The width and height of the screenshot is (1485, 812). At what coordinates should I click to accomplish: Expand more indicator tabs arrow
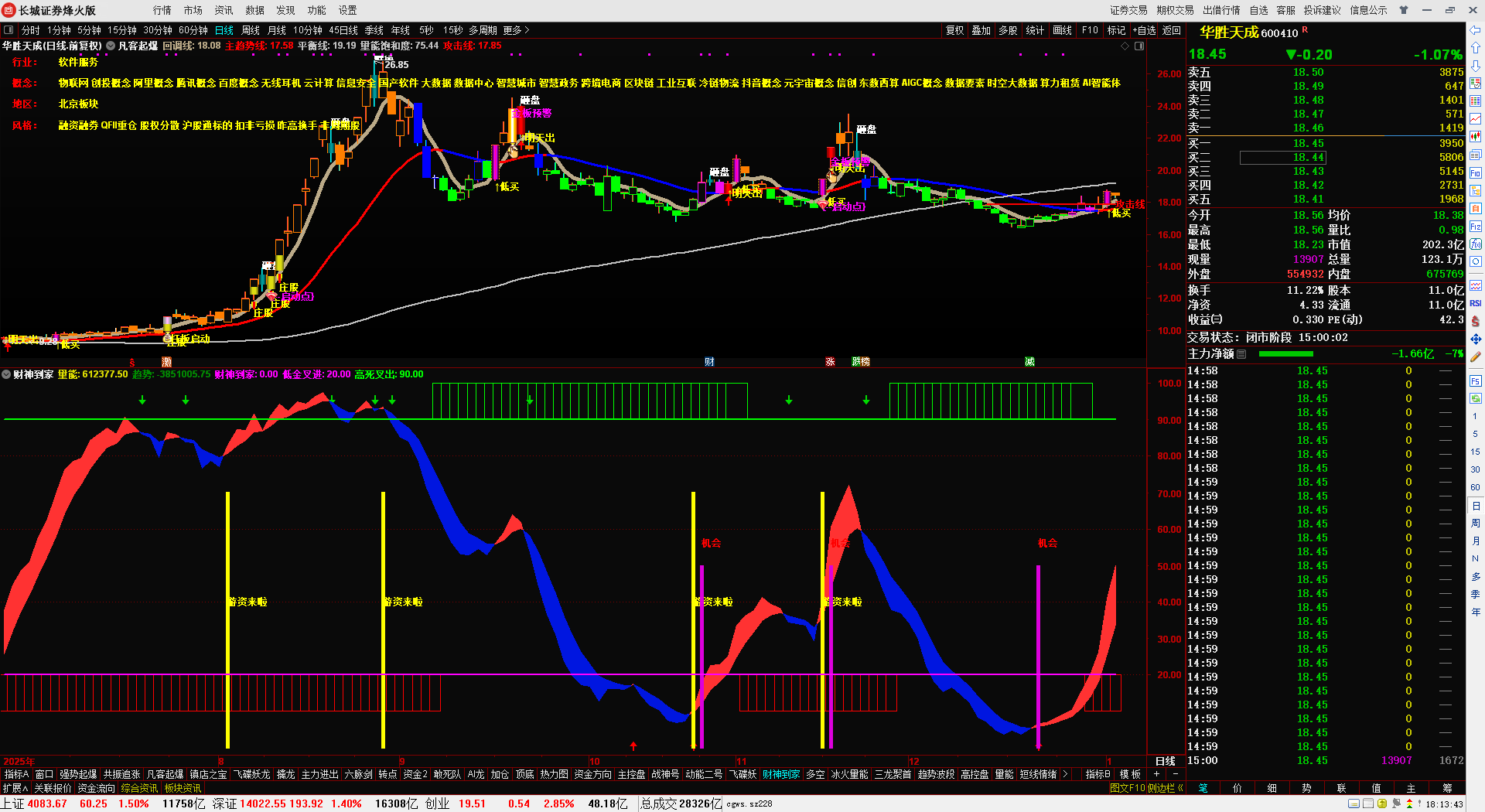point(1066,774)
